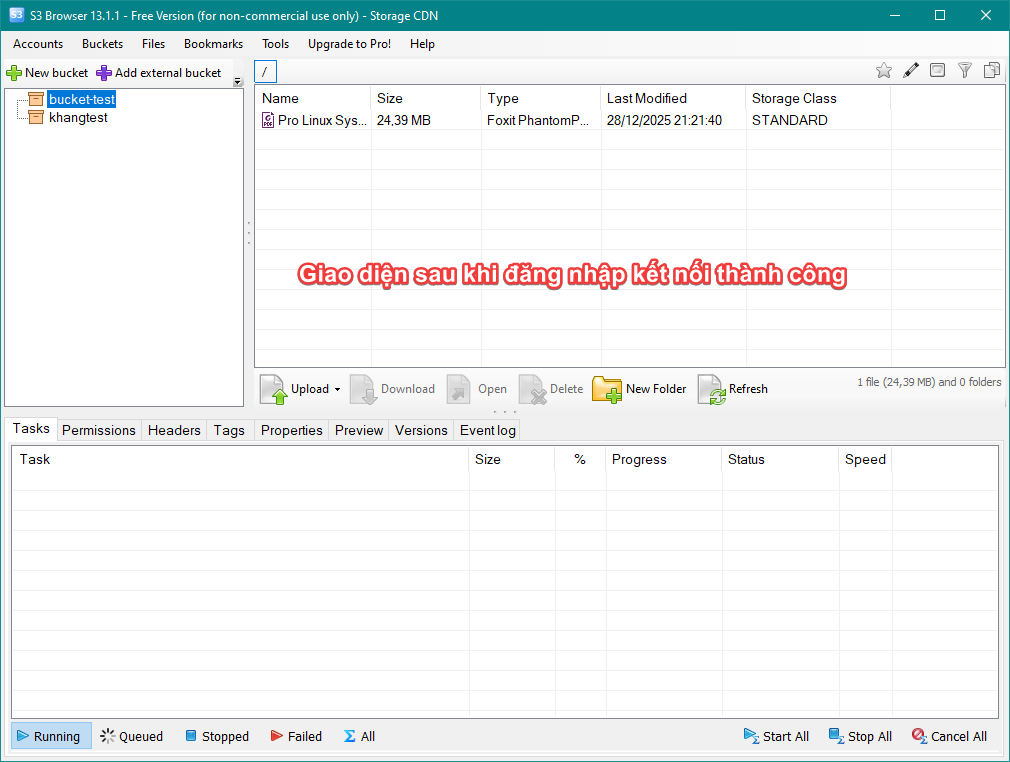Click the pencil edit path icon
Image resolution: width=1010 pixels, height=762 pixels.
point(911,70)
